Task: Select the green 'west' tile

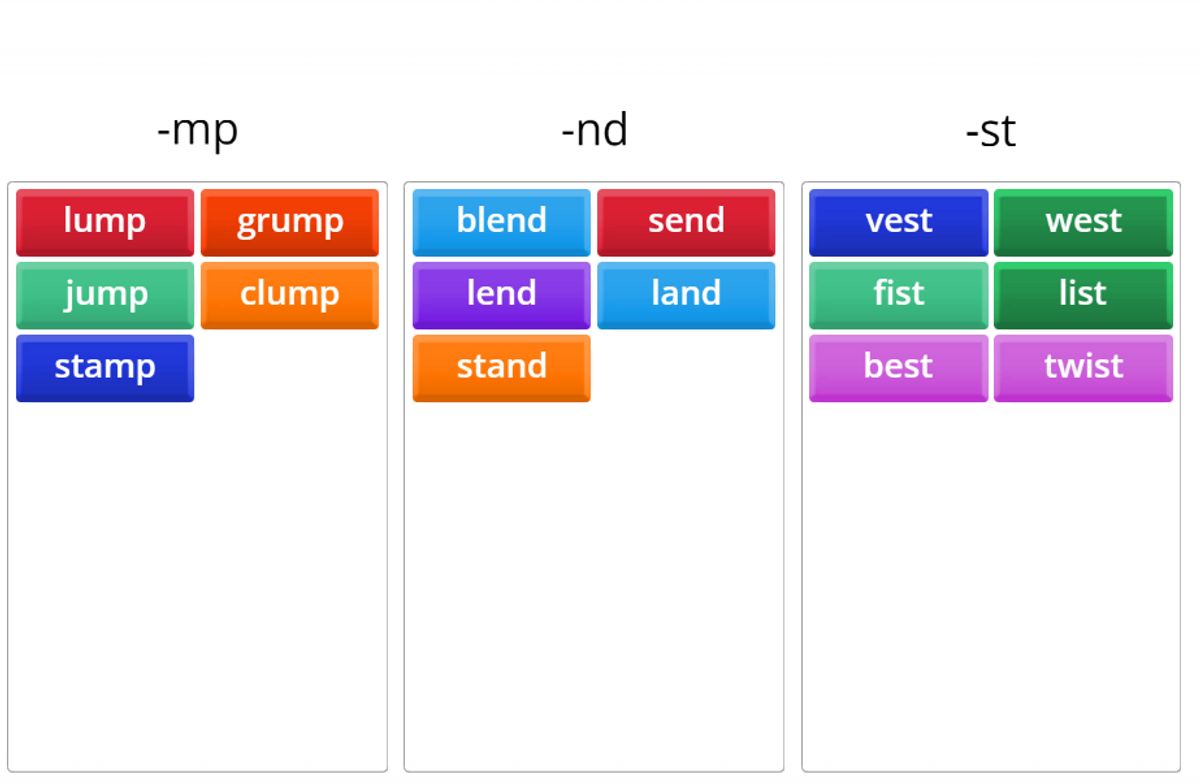Action: (1083, 222)
